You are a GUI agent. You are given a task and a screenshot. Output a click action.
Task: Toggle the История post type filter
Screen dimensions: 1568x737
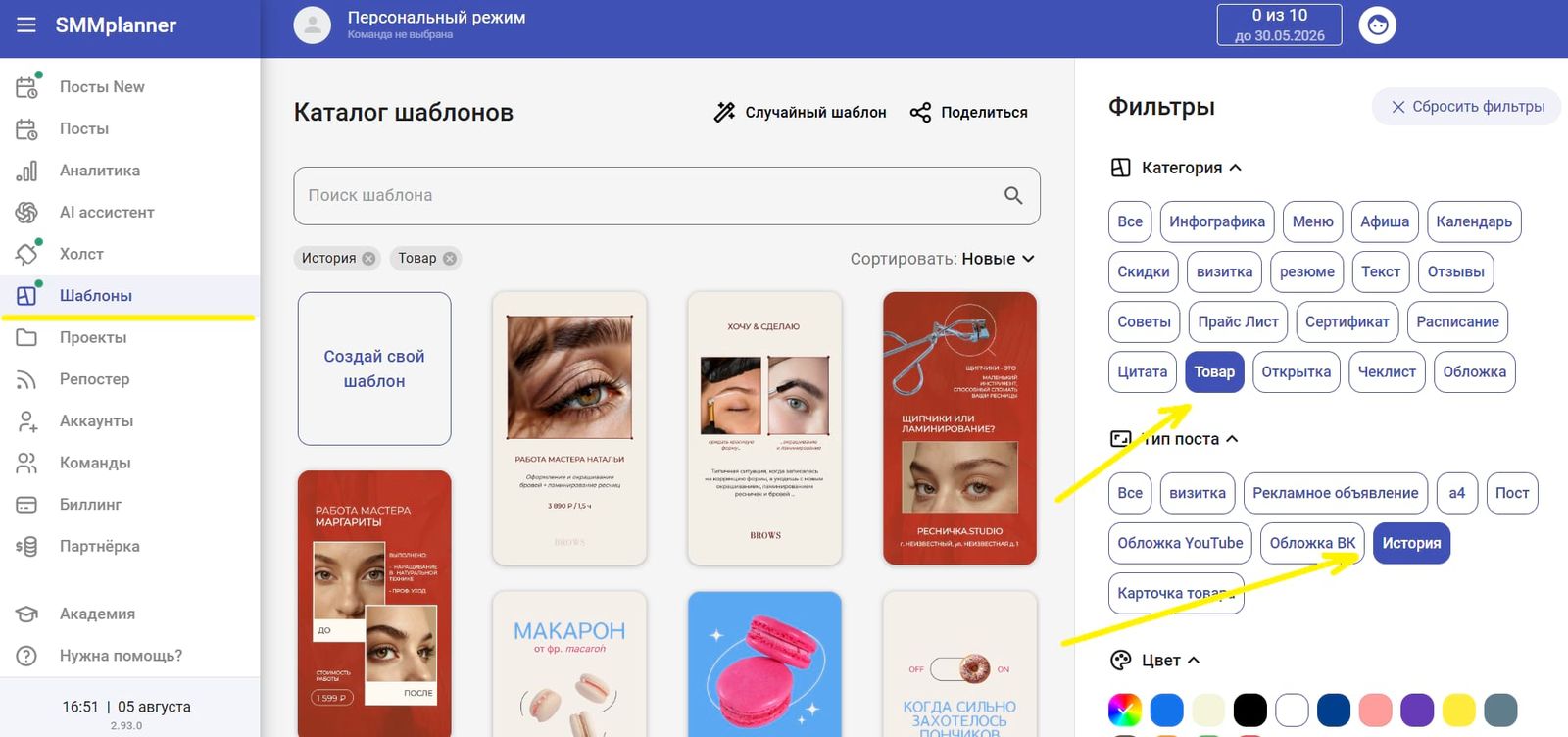[x=1410, y=544]
